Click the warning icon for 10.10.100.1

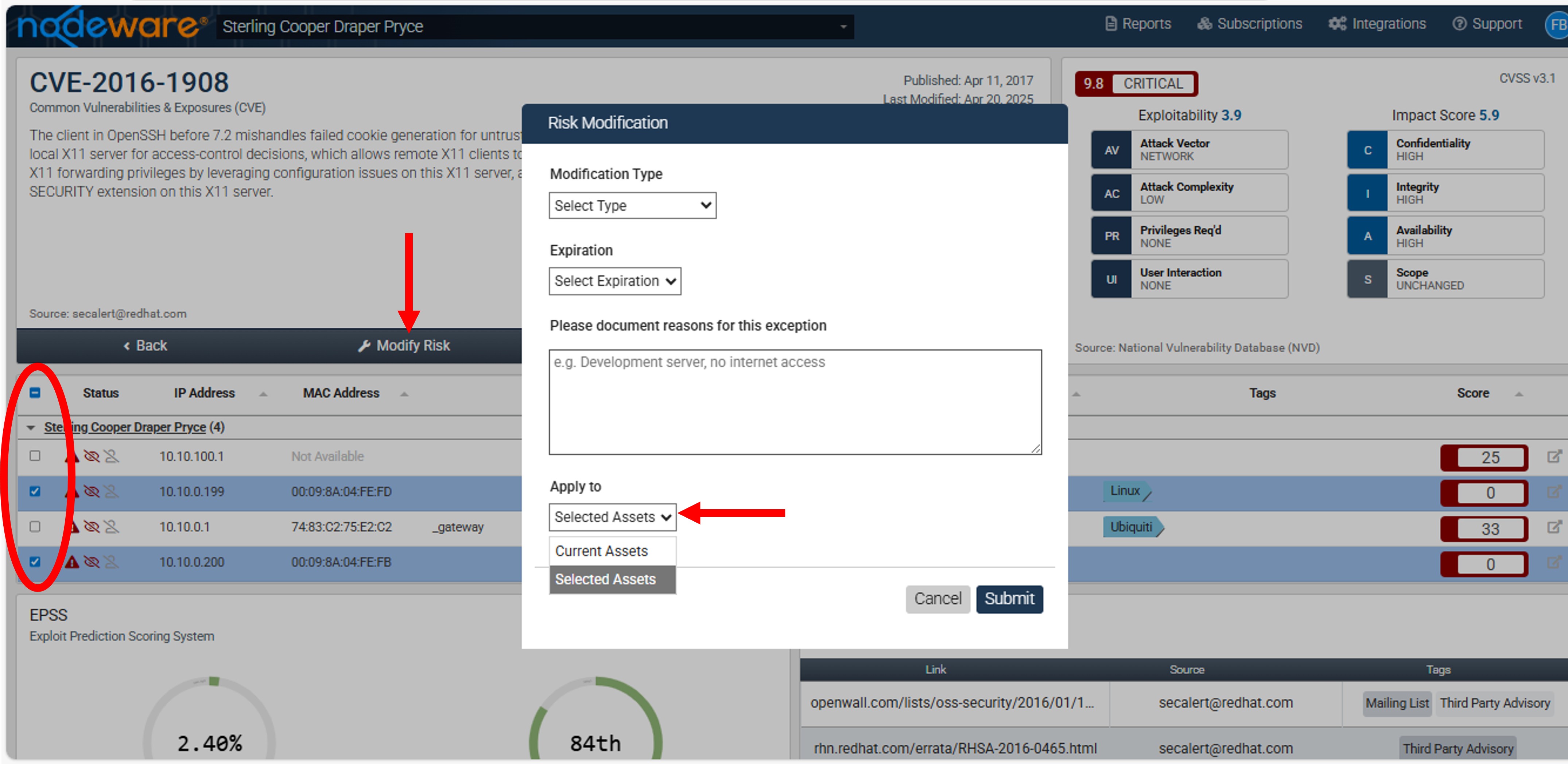tap(72, 456)
